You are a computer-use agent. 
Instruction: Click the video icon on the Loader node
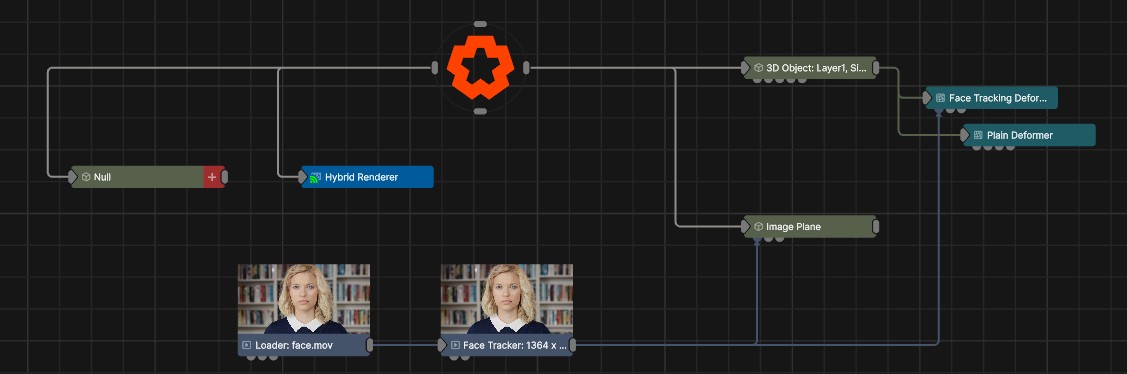coord(247,345)
